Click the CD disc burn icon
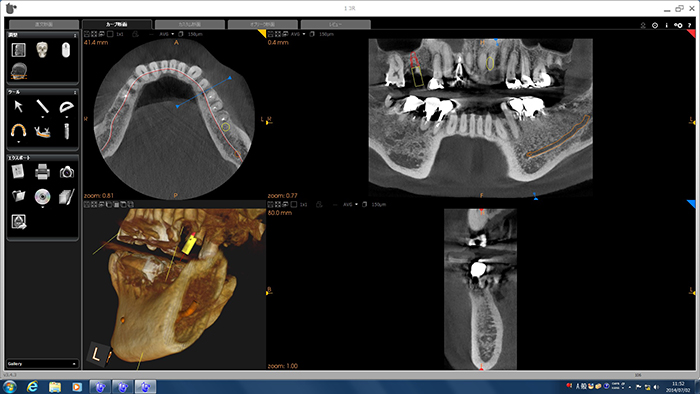Viewport: 700px width, 394px height. coord(42,196)
